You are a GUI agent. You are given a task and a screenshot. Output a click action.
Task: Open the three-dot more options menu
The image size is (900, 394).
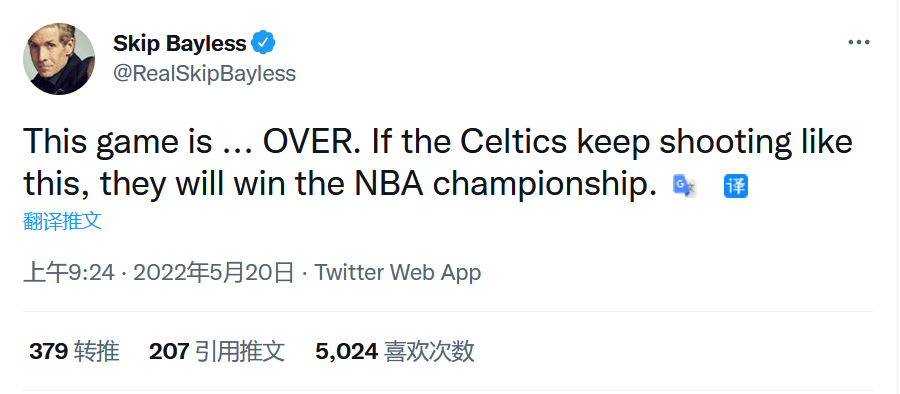859,43
